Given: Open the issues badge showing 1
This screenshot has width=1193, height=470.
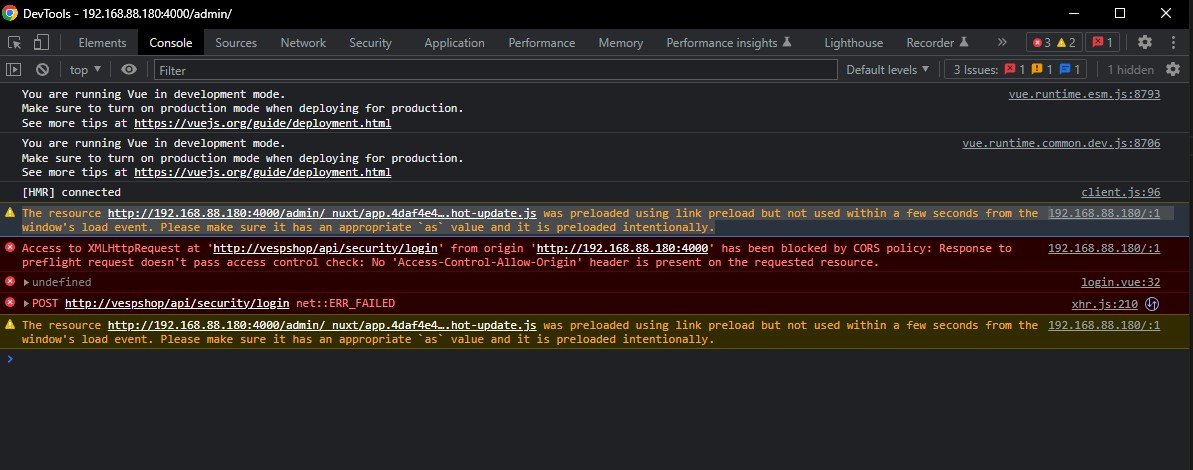Looking at the screenshot, I should pos(1102,43).
